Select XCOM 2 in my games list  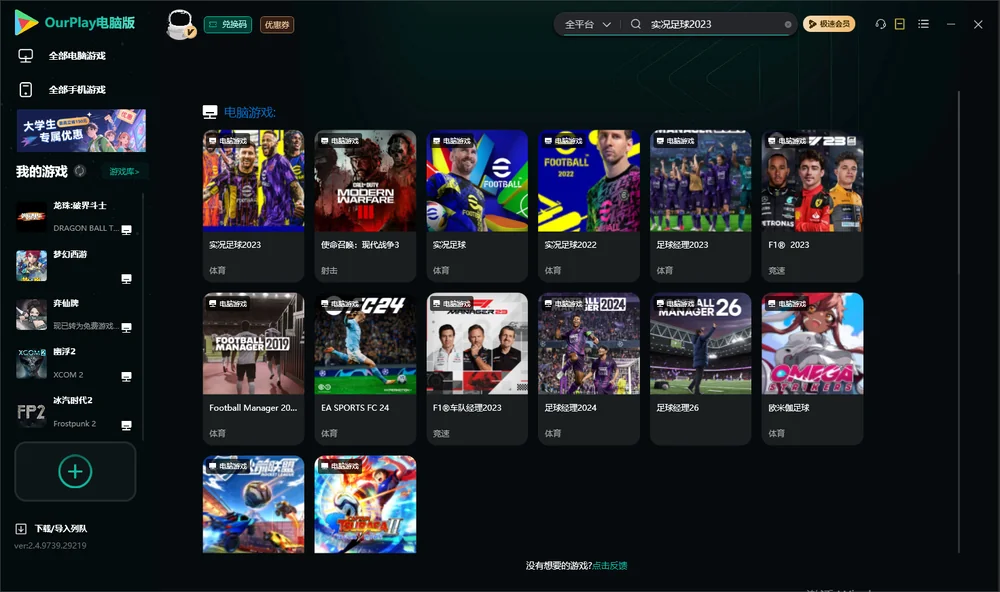tap(74, 363)
